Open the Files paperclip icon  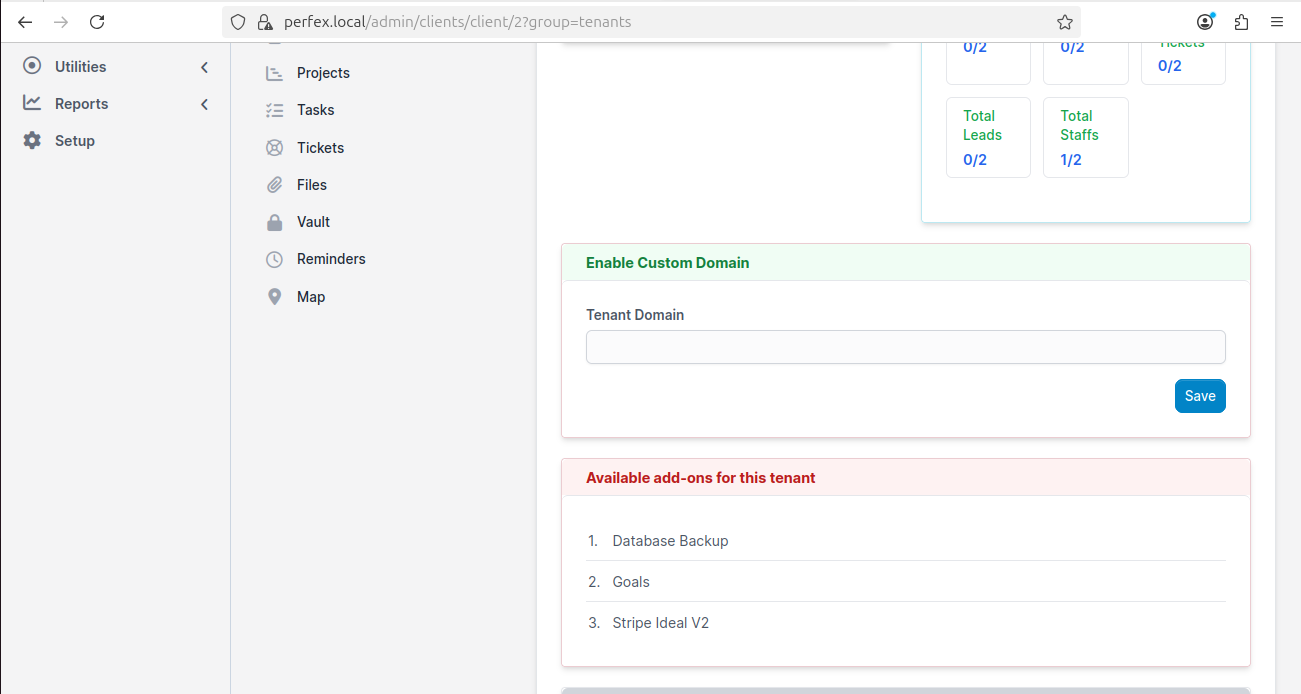point(274,184)
